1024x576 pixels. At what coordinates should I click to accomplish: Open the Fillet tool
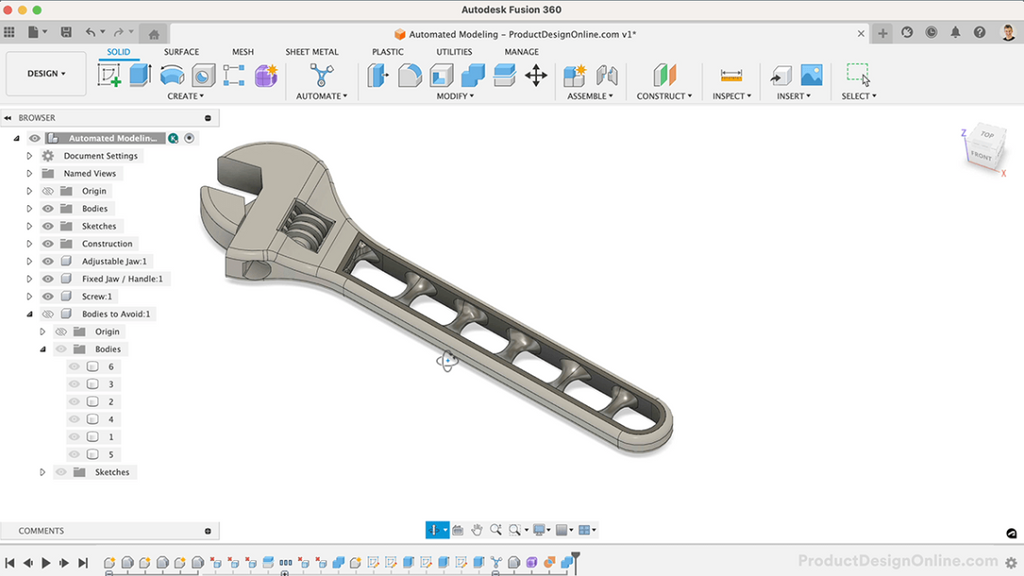(409, 76)
